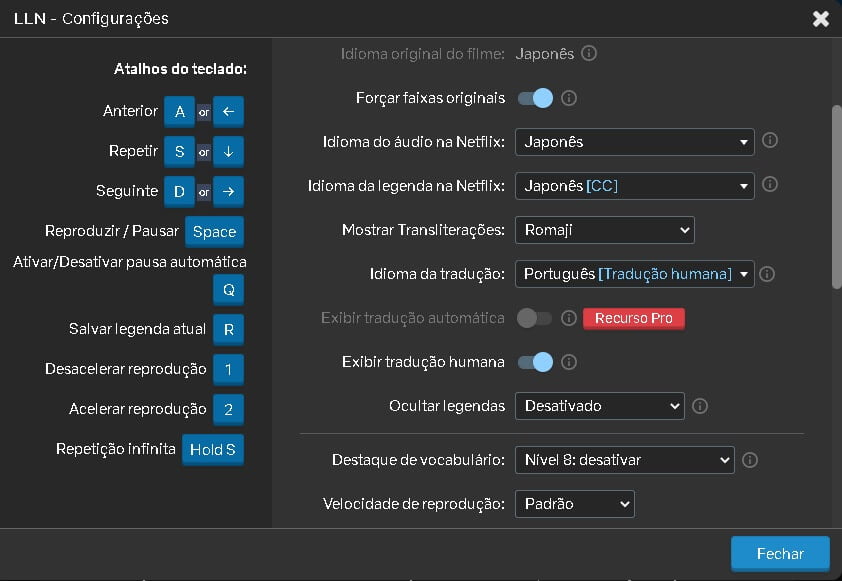Click info icon beside Destaque de vocabulário
This screenshot has width=842, height=581.
(750, 460)
